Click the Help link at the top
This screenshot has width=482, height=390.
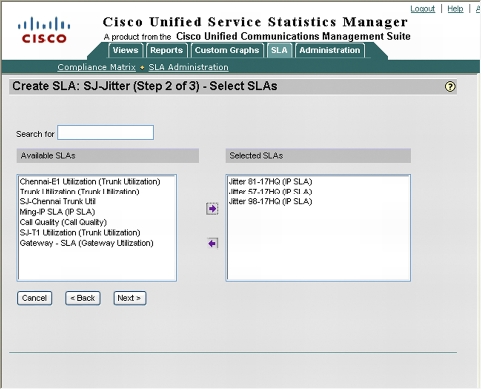click(455, 9)
